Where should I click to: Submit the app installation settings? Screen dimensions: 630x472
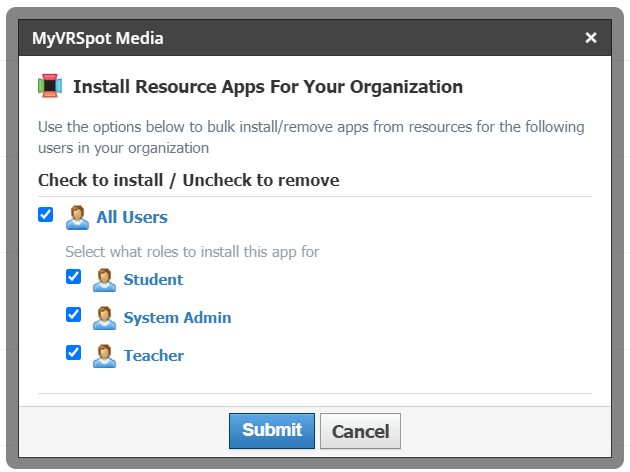pos(272,431)
